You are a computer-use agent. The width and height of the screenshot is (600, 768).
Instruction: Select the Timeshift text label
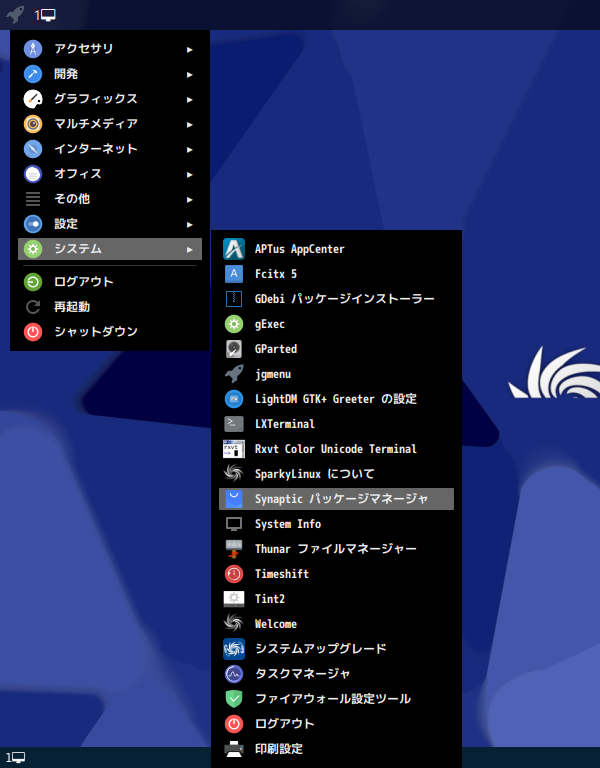pyautogui.click(x=282, y=574)
